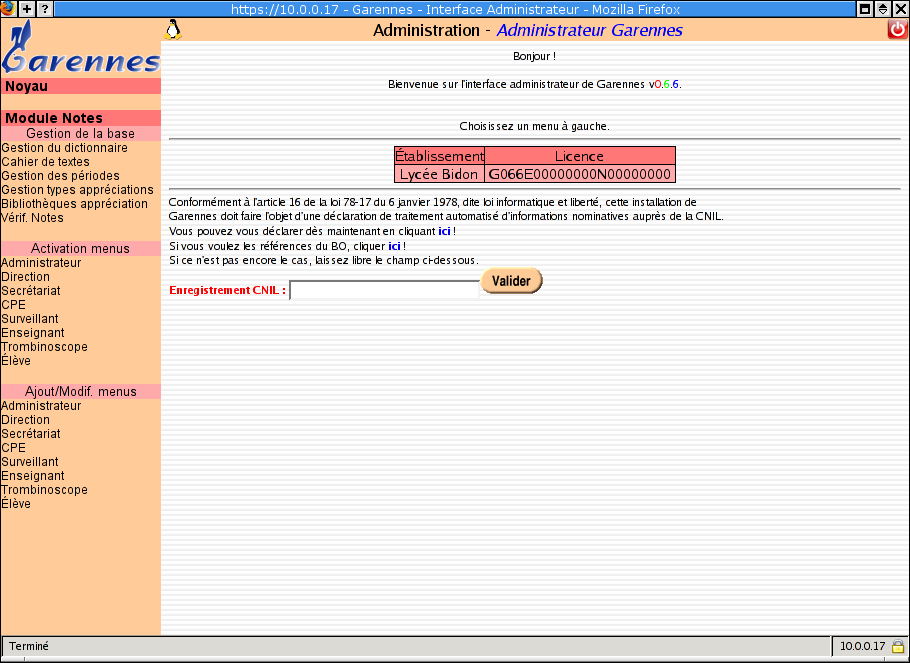The width and height of the screenshot is (910, 663).
Task: Open Enseignant under Ajout/Modif. menus
Action: (33, 476)
